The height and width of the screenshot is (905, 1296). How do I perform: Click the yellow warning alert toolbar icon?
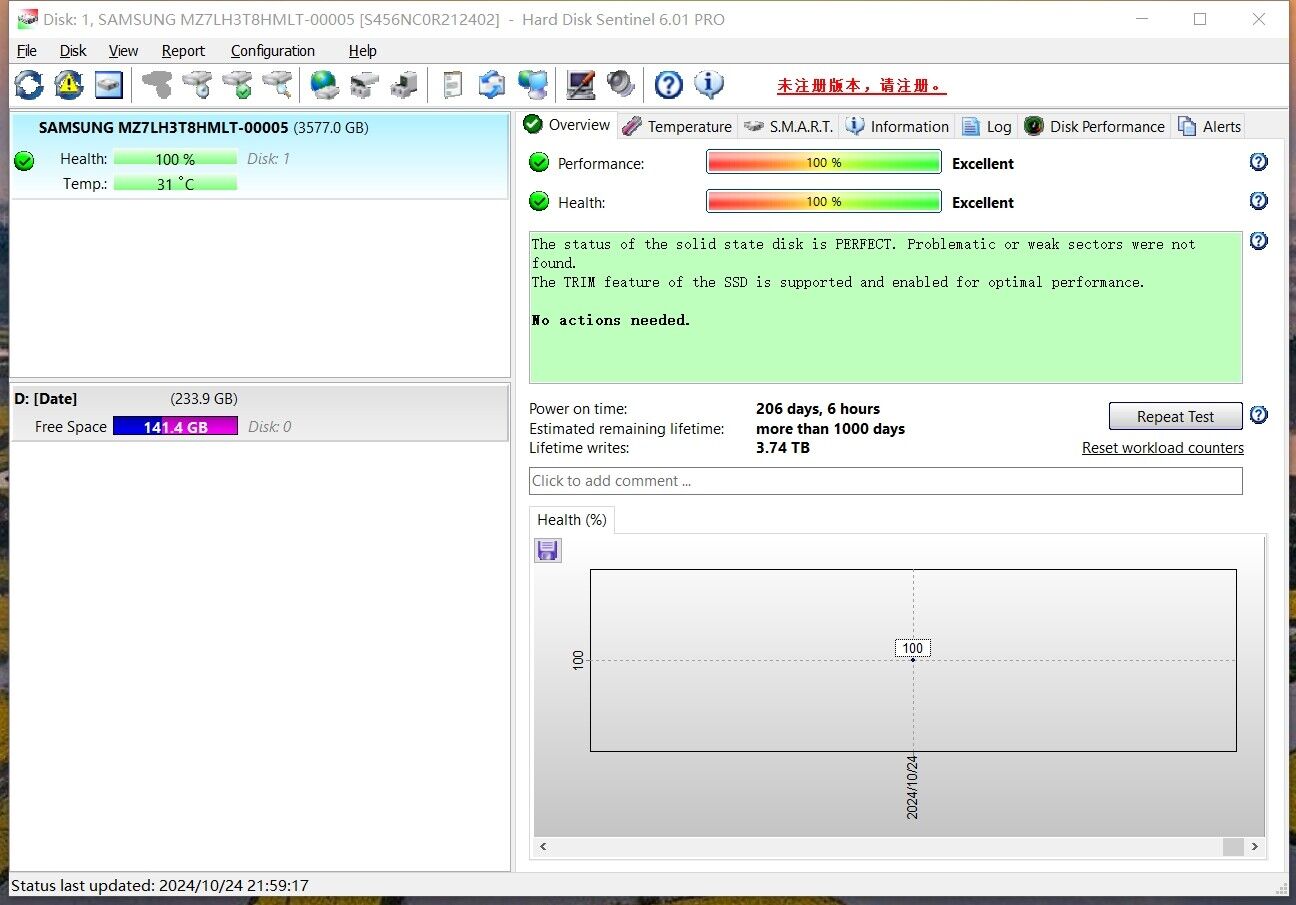coord(69,85)
